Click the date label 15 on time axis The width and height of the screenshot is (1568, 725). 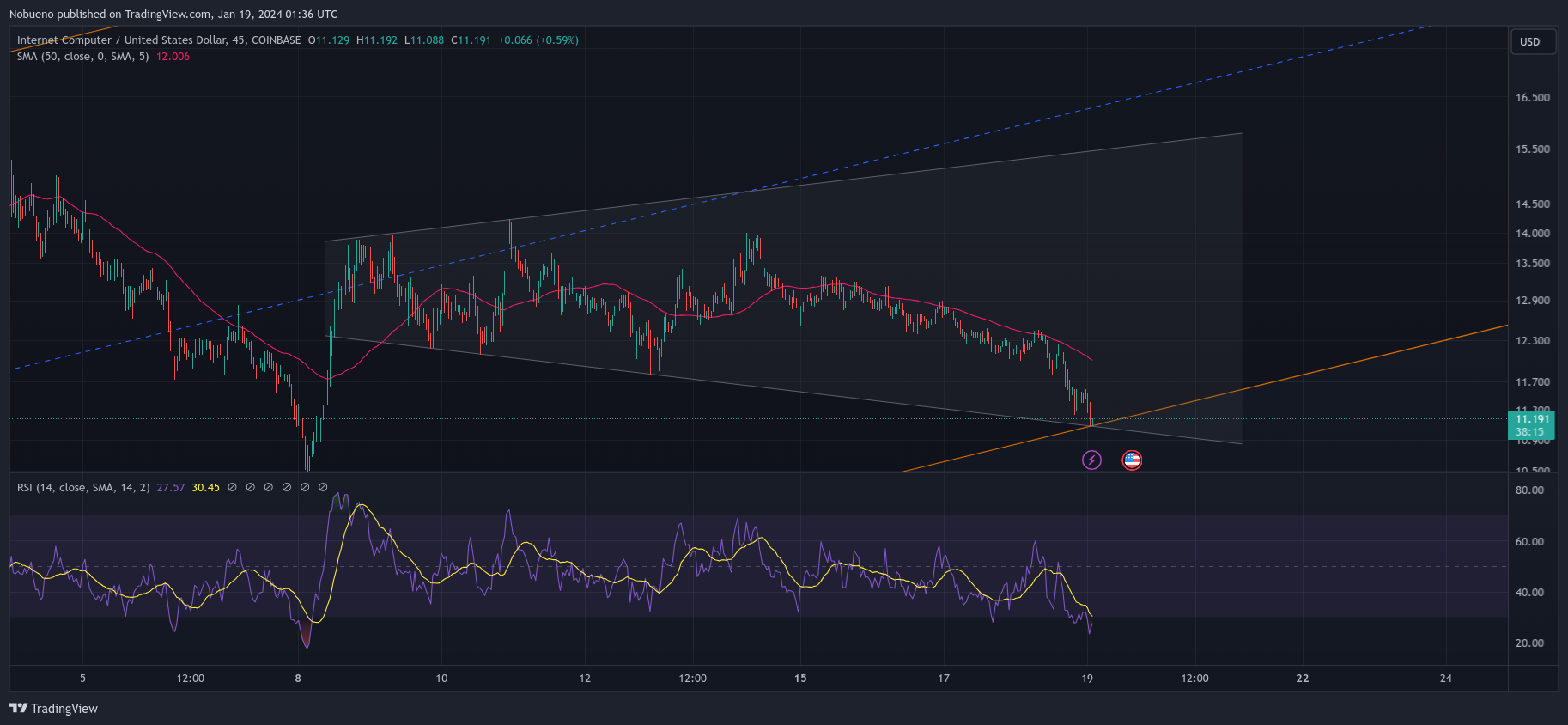[800, 679]
